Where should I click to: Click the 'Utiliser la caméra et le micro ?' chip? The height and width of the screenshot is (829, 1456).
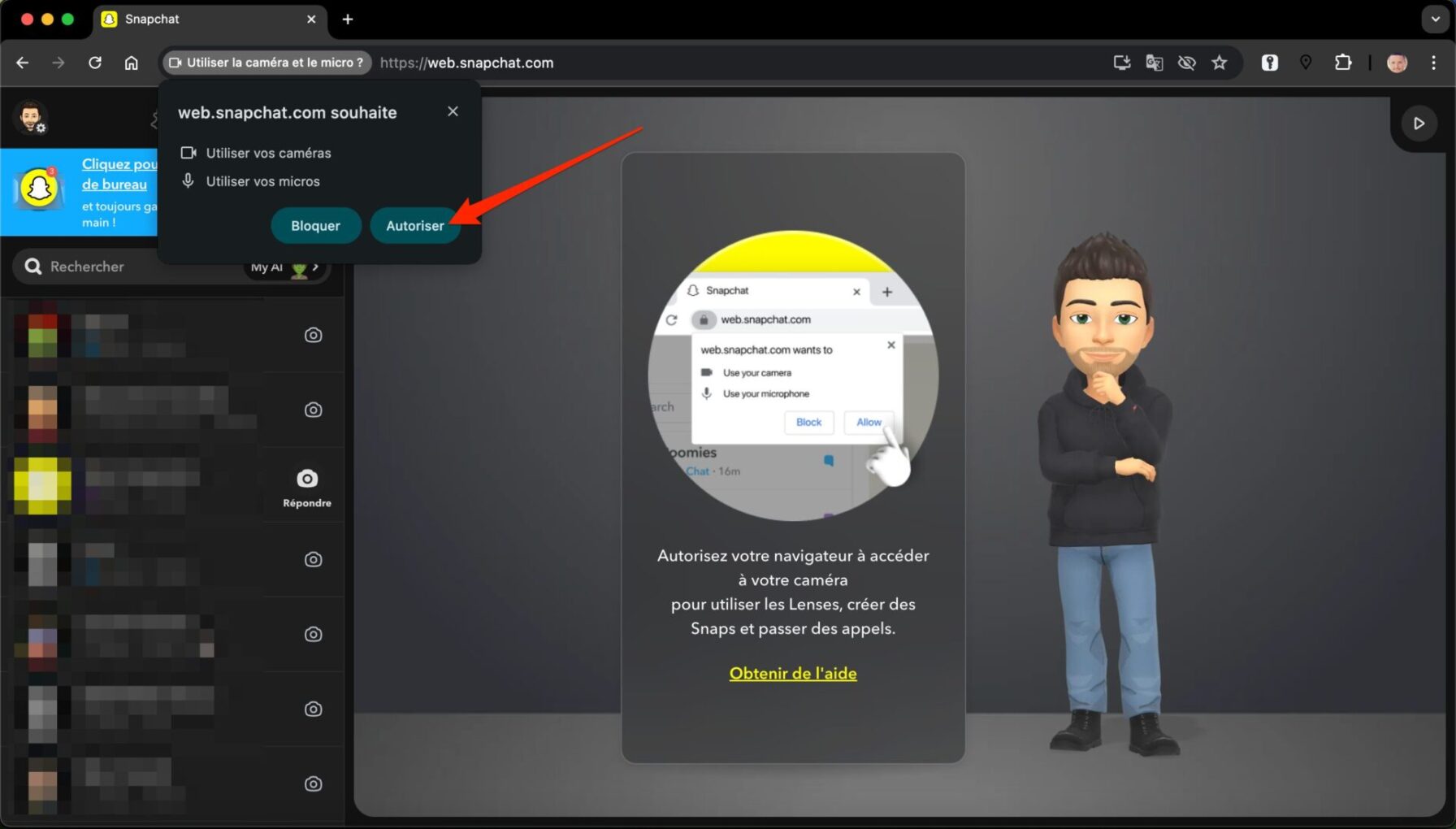pos(266,63)
